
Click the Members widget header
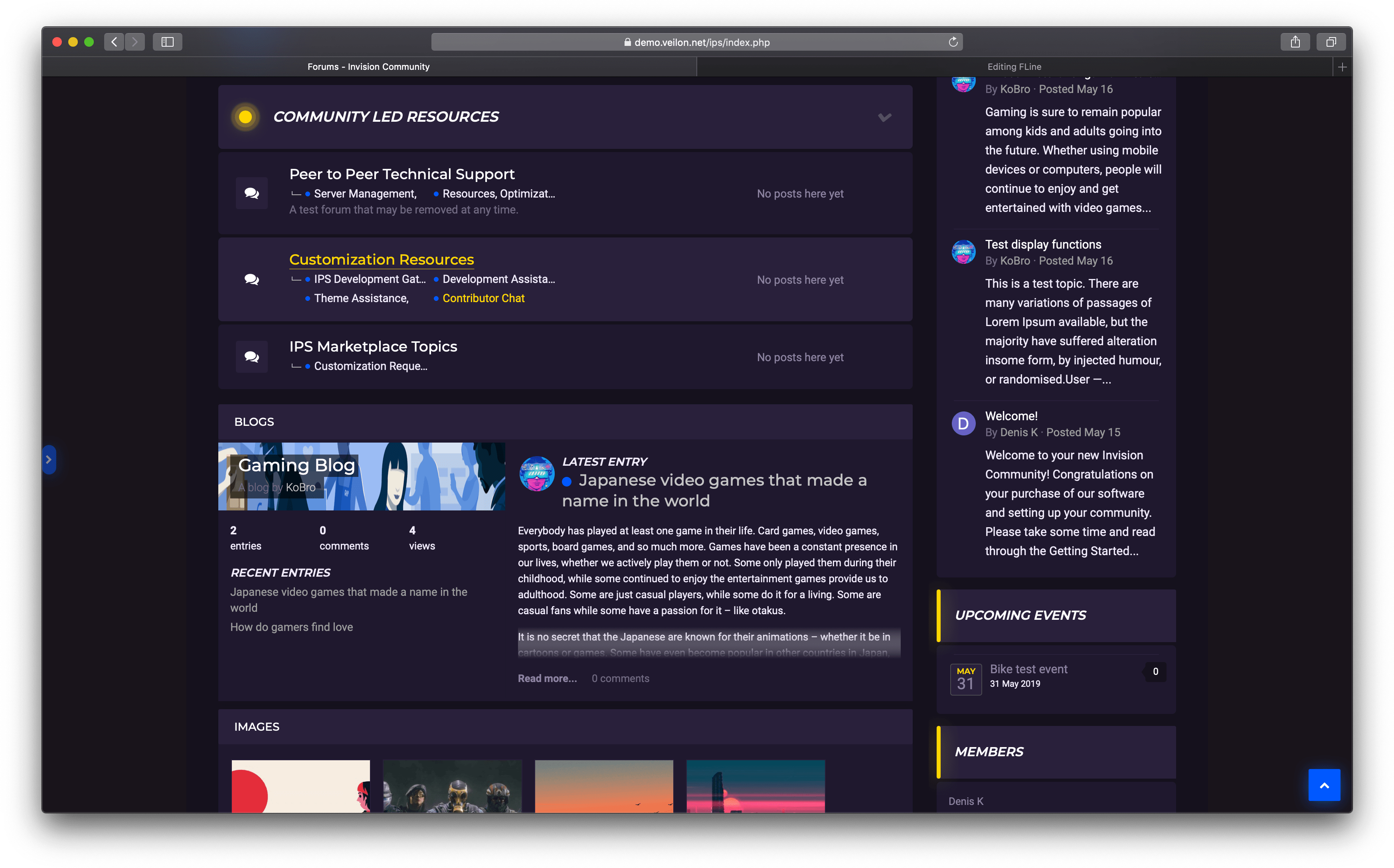[1056, 752]
